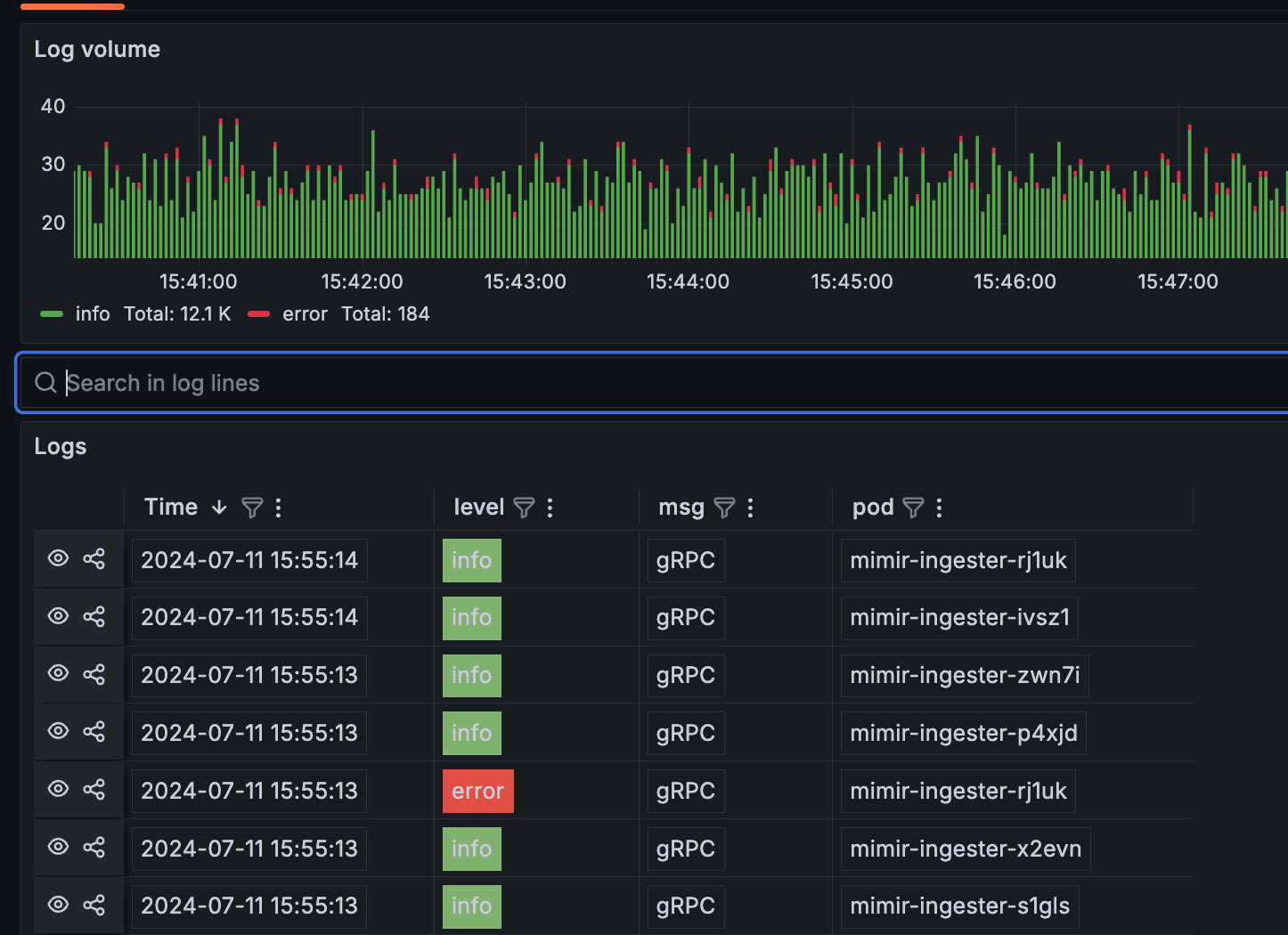The image size is (1288, 935).
Task: Toggle eye icon on the error row
Action: [x=58, y=790]
